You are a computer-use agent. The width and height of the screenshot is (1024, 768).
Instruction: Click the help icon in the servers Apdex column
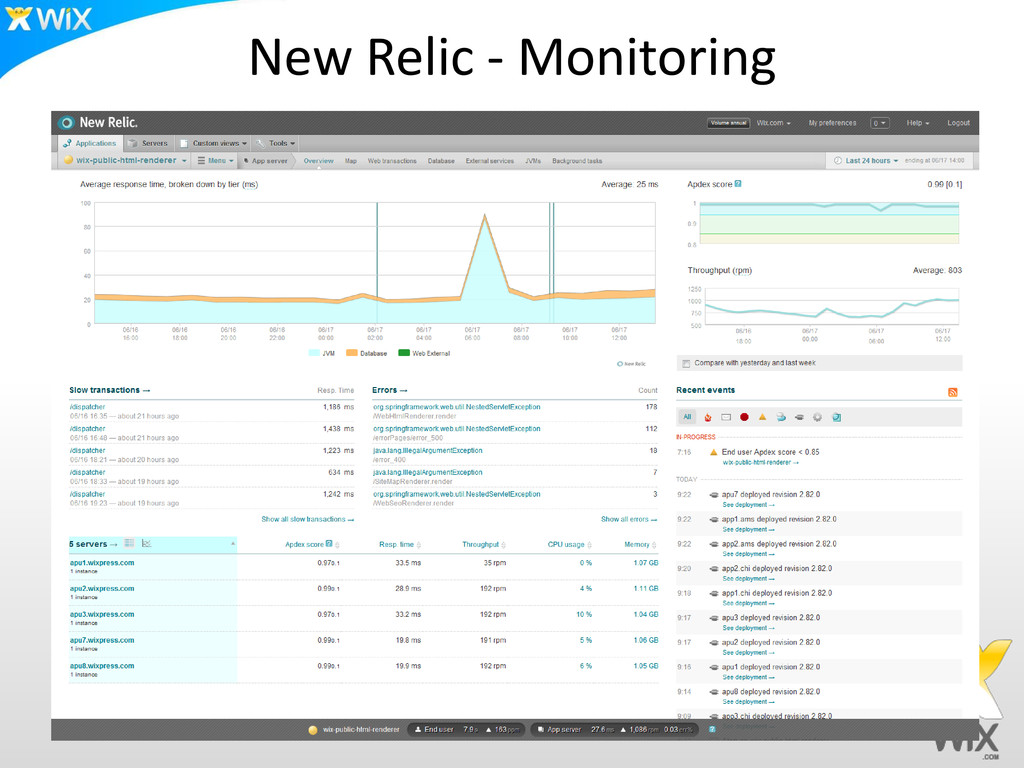329,544
